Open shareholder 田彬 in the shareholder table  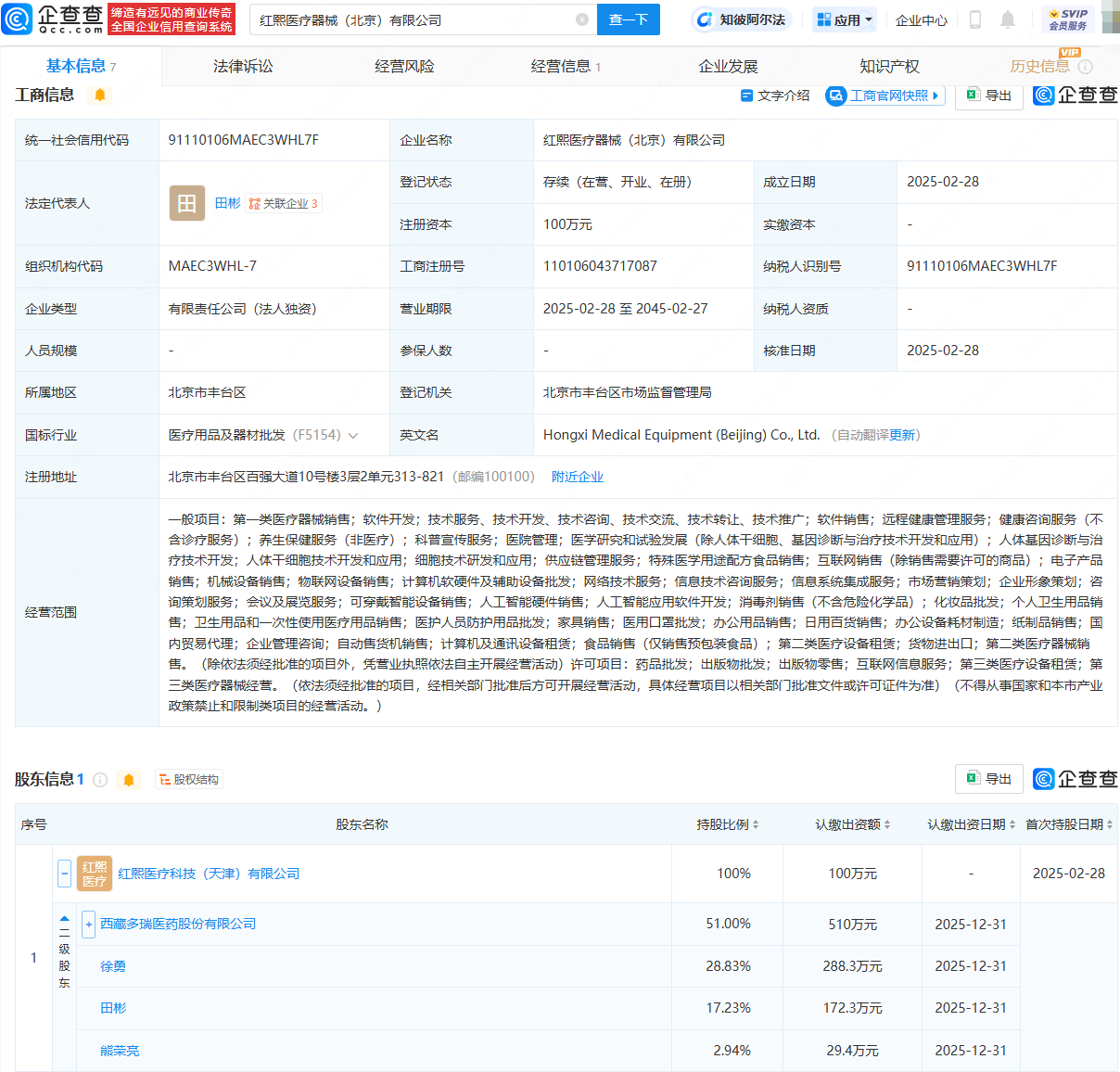click(x=113, y=1008)
